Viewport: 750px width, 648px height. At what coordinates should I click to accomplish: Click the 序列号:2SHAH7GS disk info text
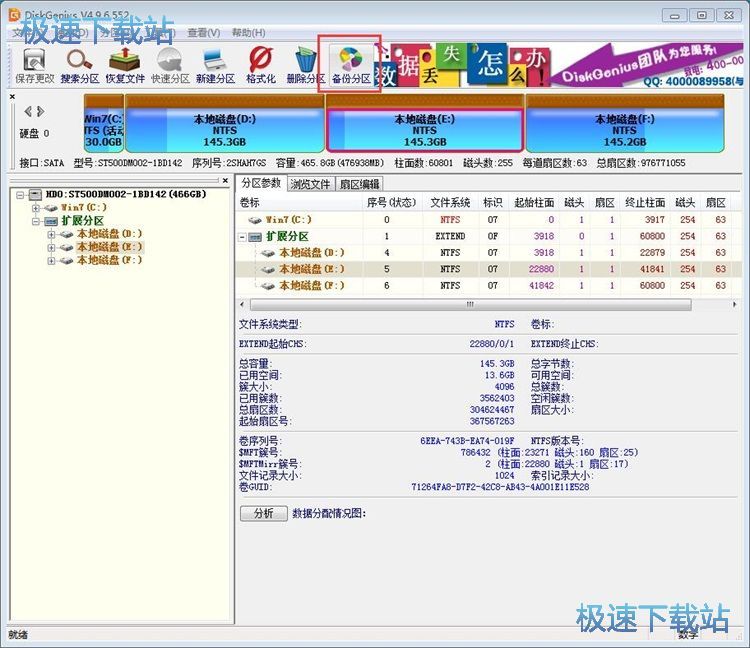tap(229, 164)
